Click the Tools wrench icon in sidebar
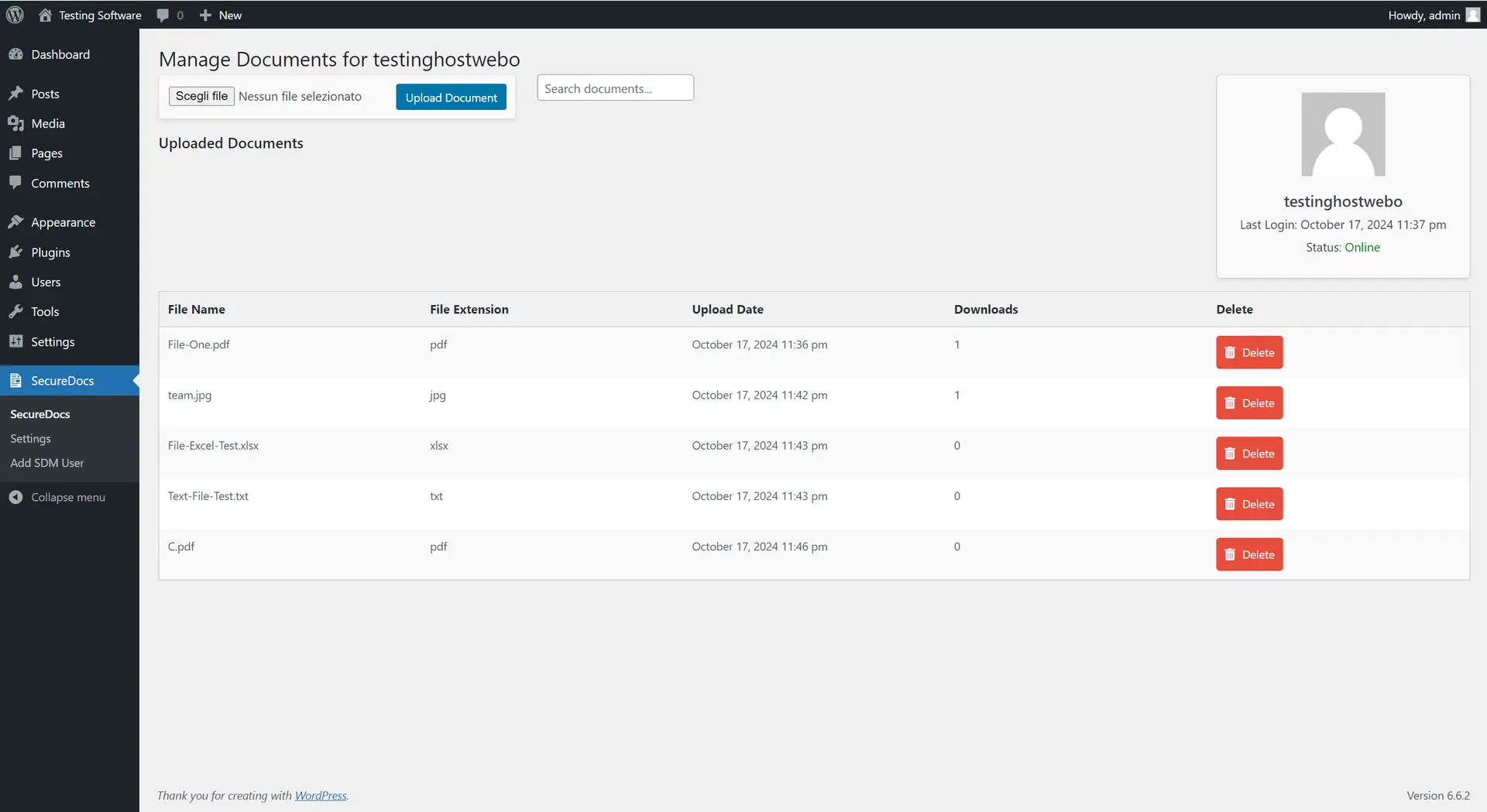 (x=15, y=312)
